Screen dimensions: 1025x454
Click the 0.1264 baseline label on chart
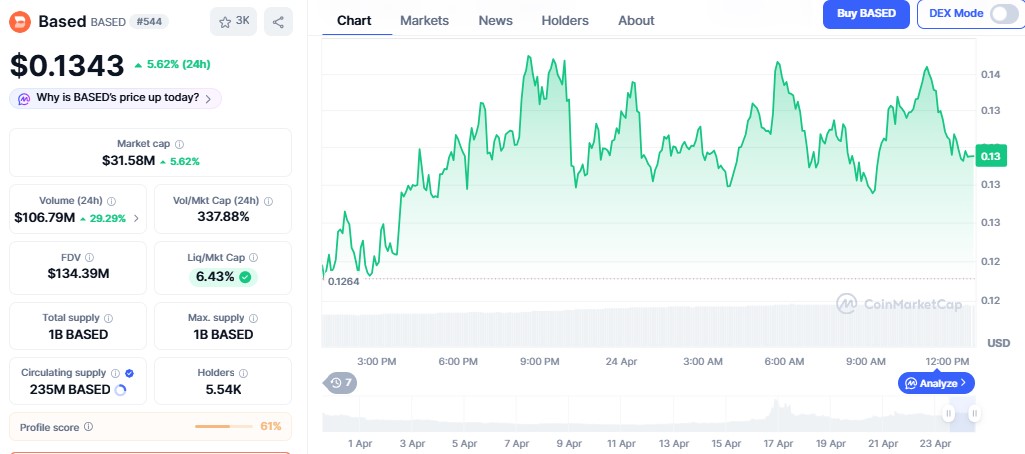[x=343, y=282]
